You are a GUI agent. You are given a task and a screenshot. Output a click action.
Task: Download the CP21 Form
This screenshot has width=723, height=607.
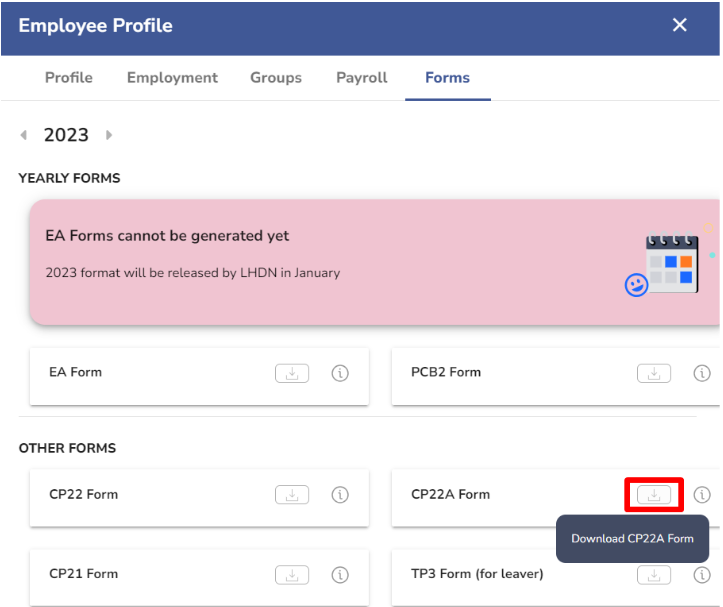(x=292, y=575)
